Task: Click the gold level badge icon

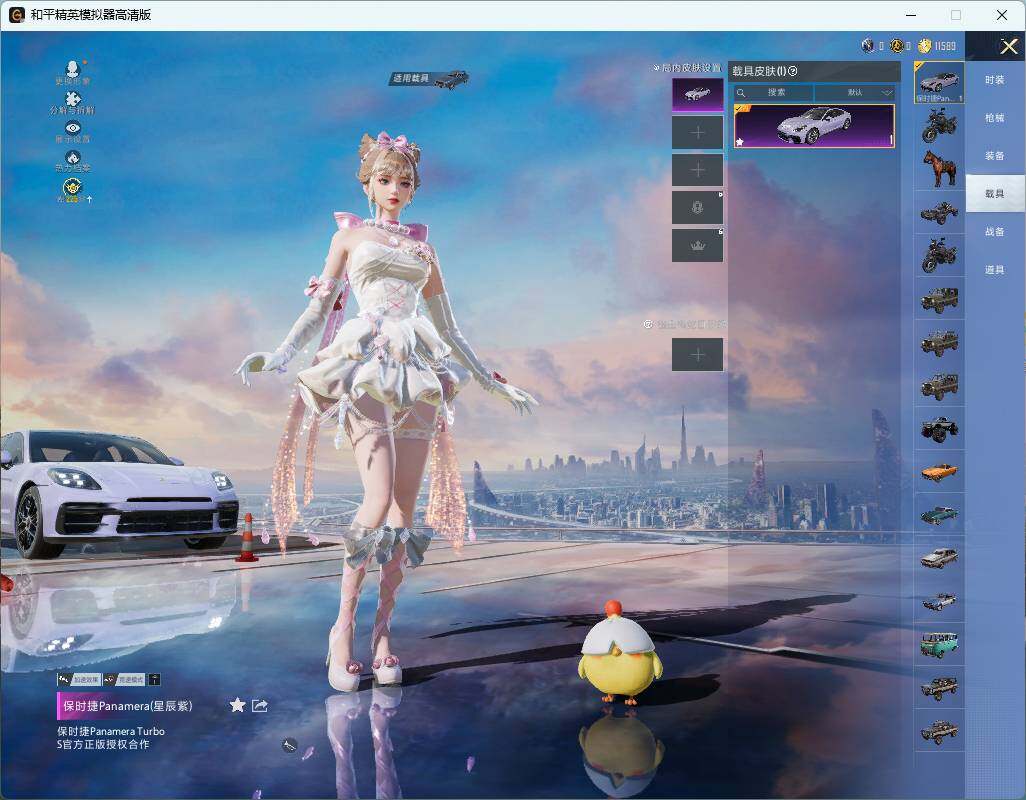Action: pos(73,190)
